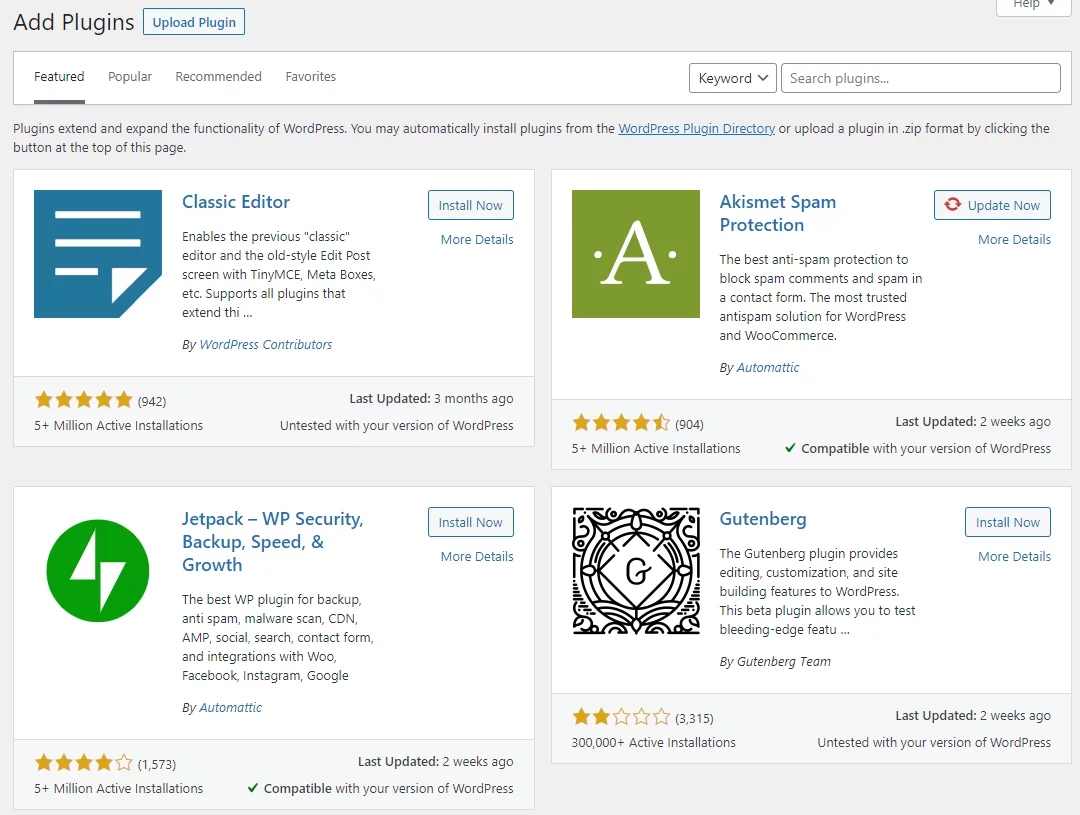Screen dimensions: 1080x815
Task: Click the Jetpack green lightning logo
Action: 98,570
